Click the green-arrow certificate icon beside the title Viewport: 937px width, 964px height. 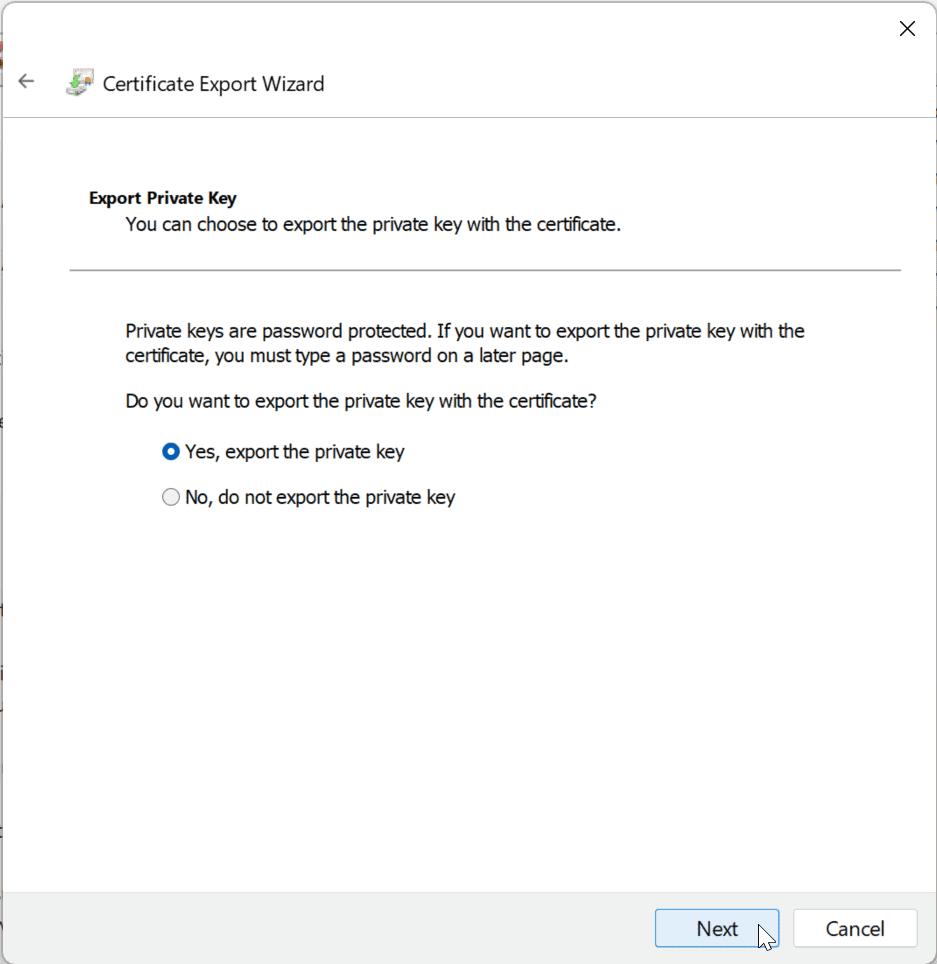tap(79, 82)
